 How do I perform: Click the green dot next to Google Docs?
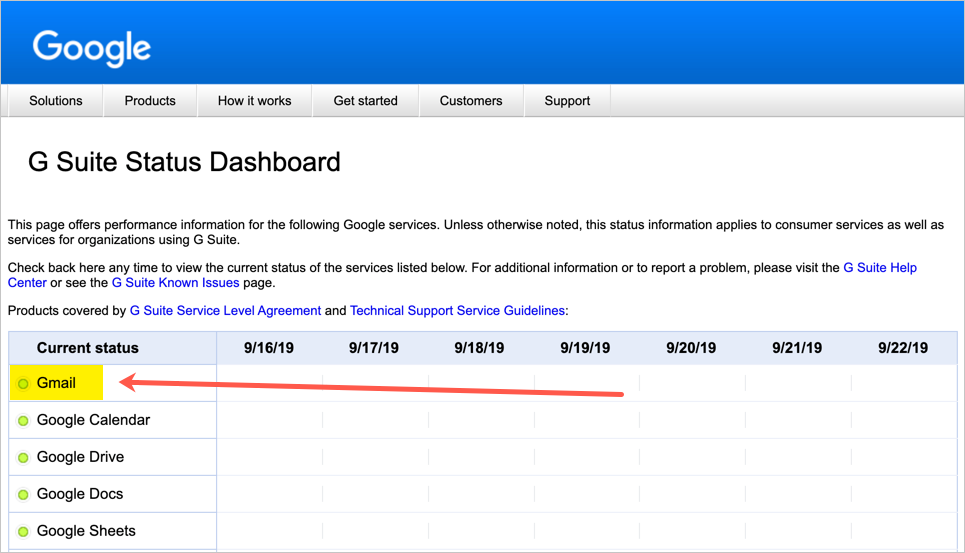click(x=23, y=495)
